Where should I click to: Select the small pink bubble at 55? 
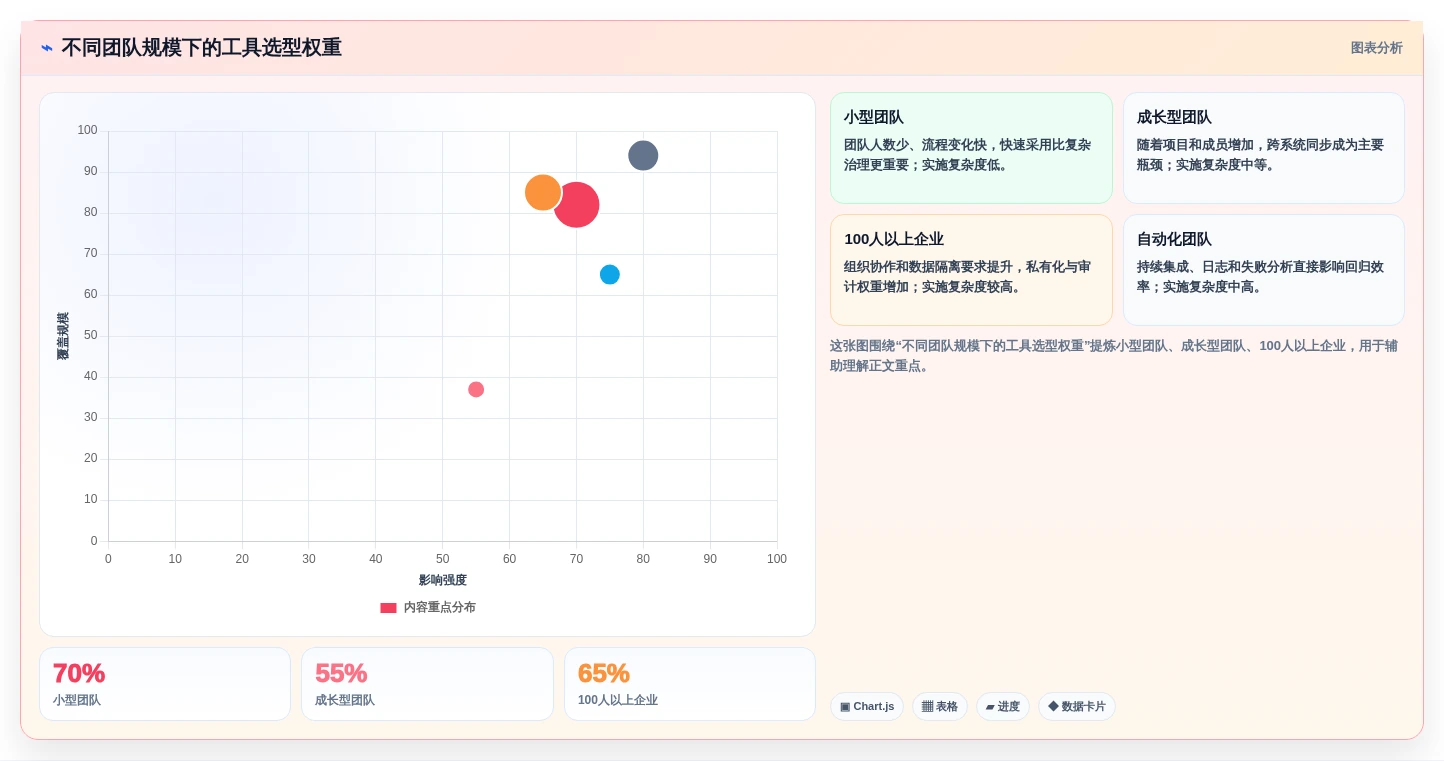coord(476,389)
